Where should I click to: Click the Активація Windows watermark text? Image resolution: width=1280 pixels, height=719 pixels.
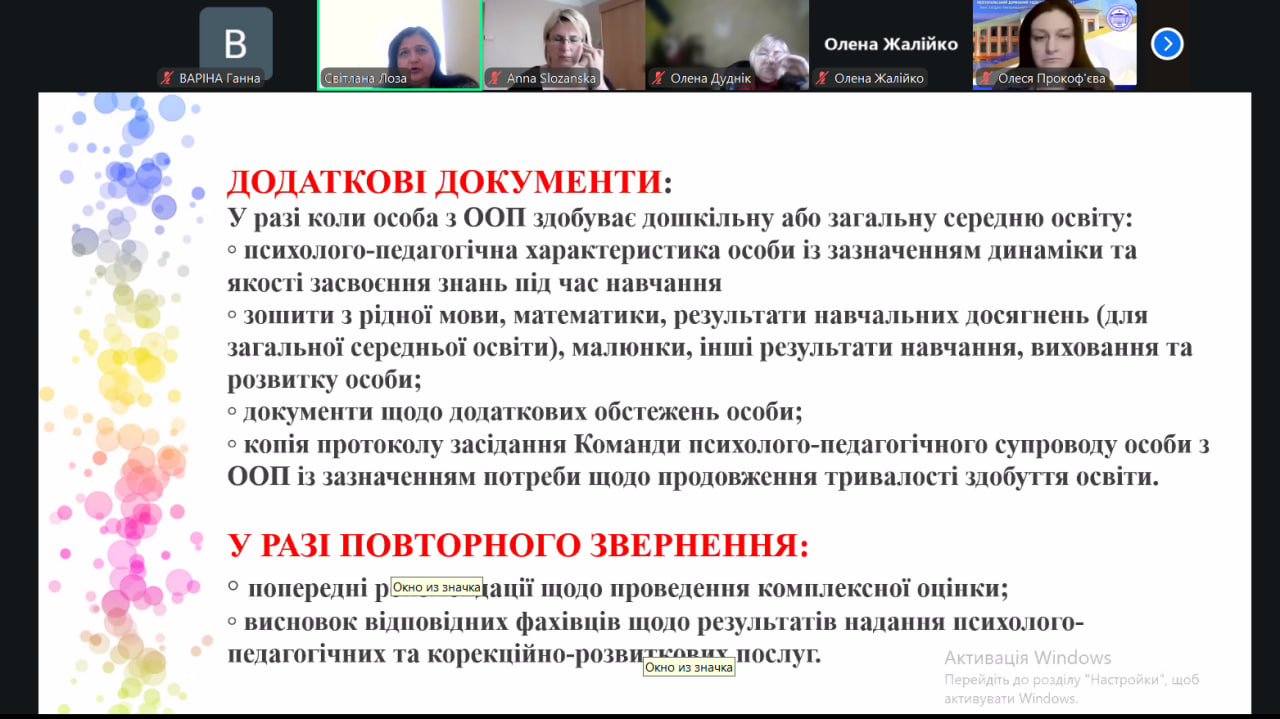(x=1028, y=657)
